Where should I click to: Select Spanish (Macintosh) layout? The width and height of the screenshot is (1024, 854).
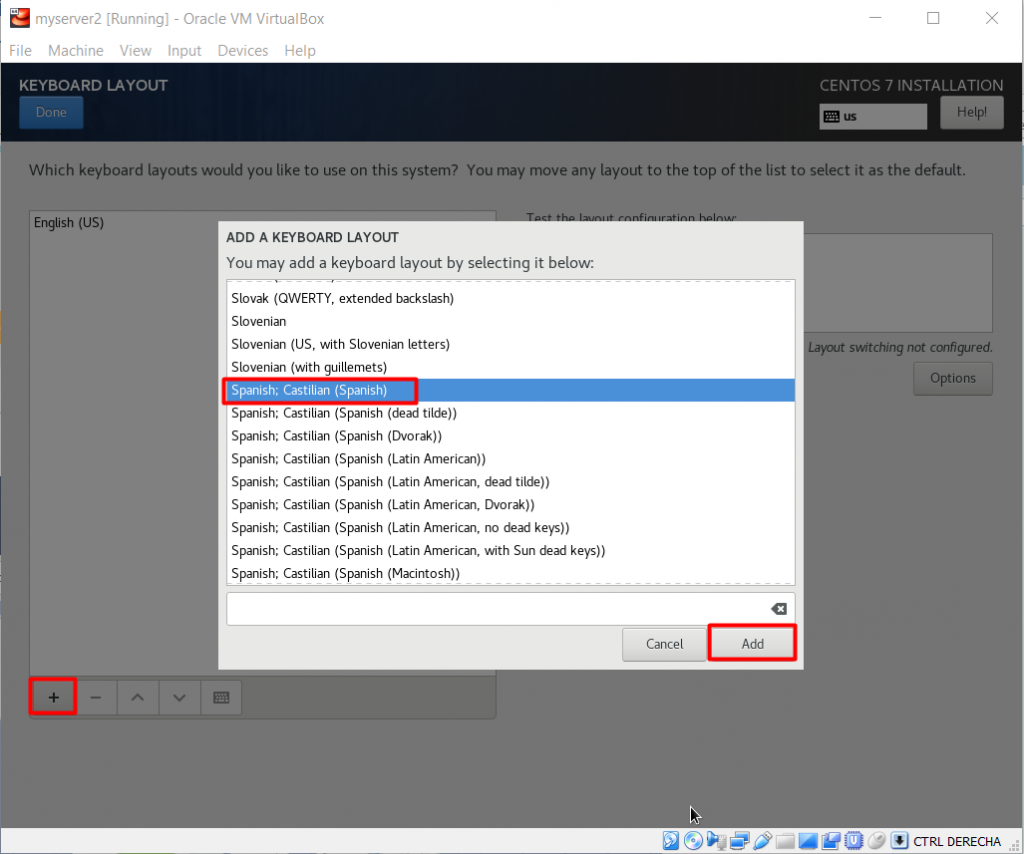coord(511,573)
